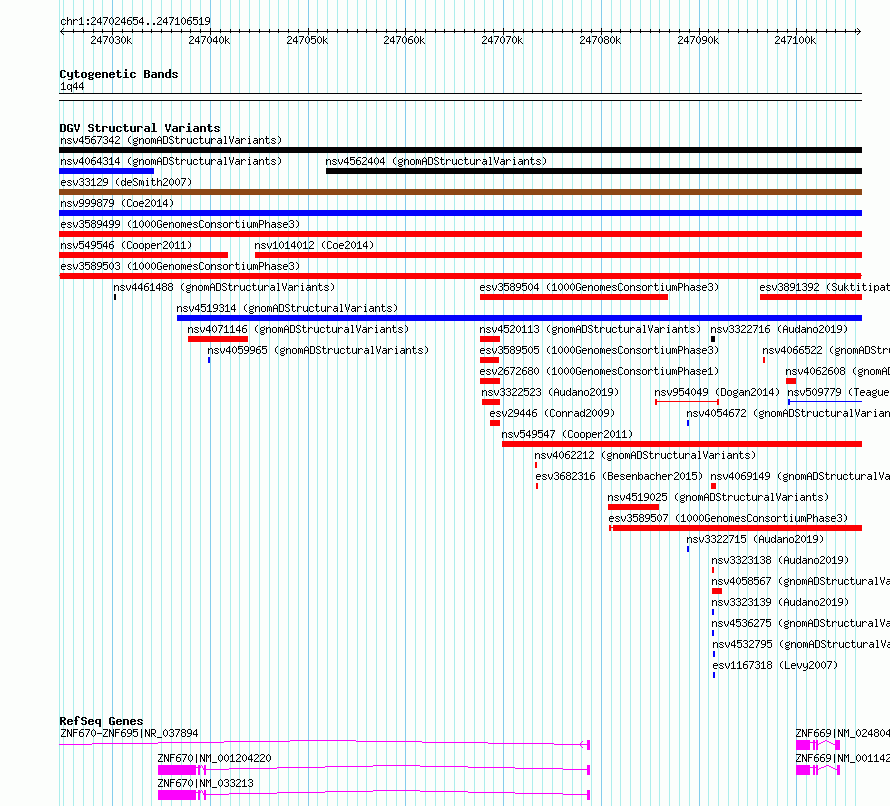Click the DGV Structural Variants track title
Screen dimensions: 890x806
(140, 128)
